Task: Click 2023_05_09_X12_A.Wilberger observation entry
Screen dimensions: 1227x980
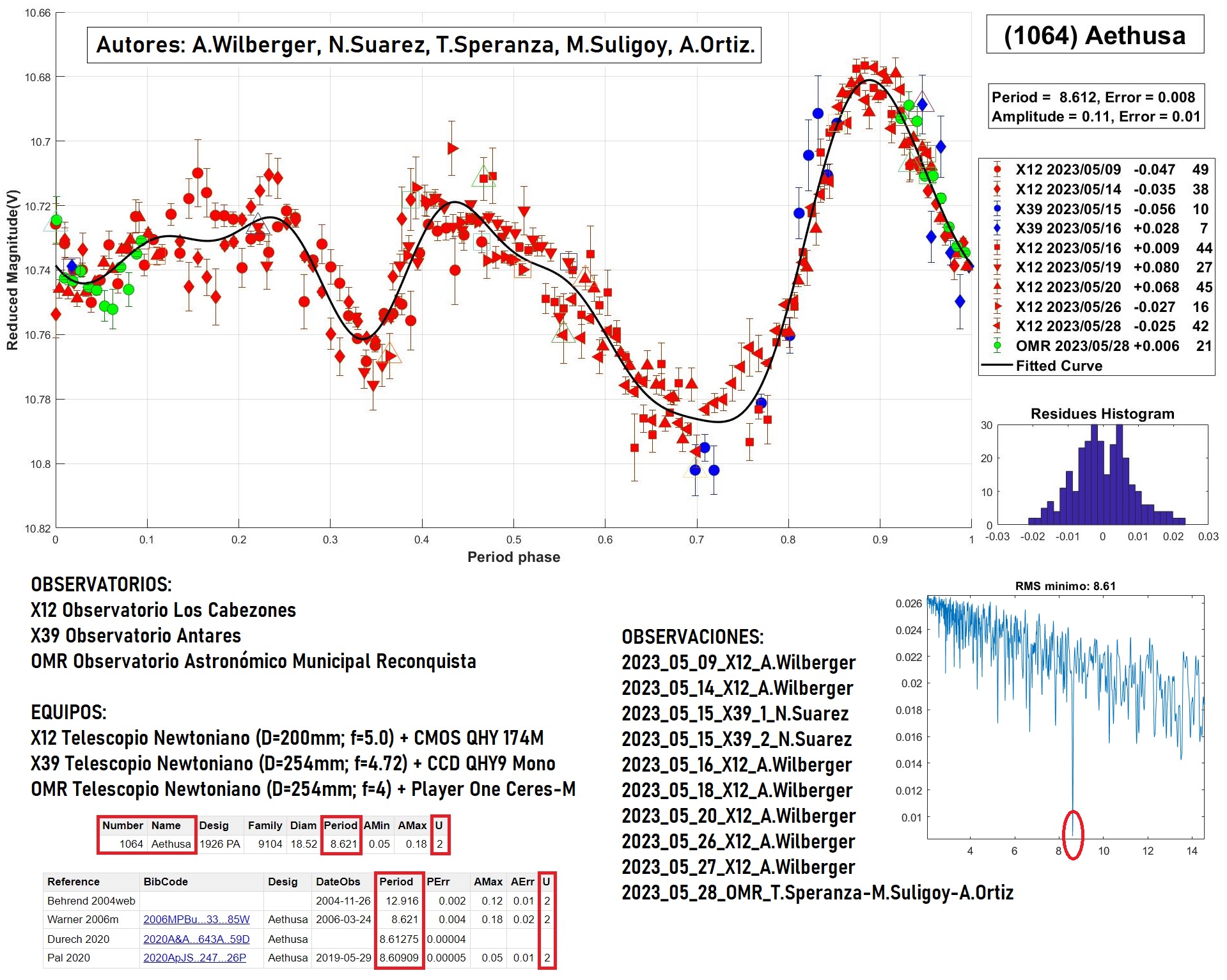Action: tap(739, 662)
